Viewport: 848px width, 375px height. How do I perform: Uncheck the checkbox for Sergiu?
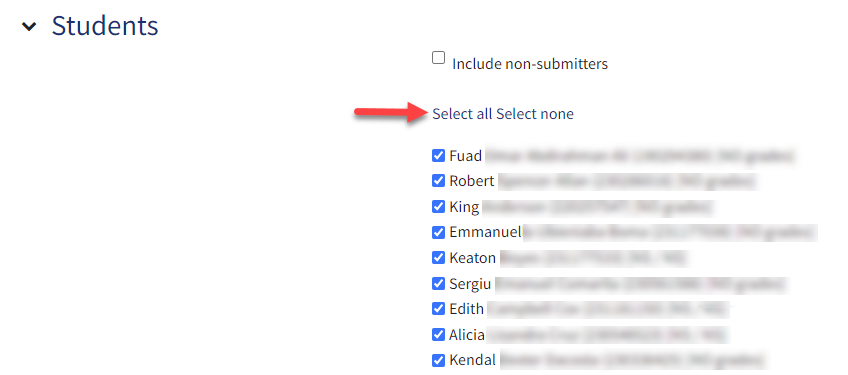pyautogui.click(x=439, y=284)
